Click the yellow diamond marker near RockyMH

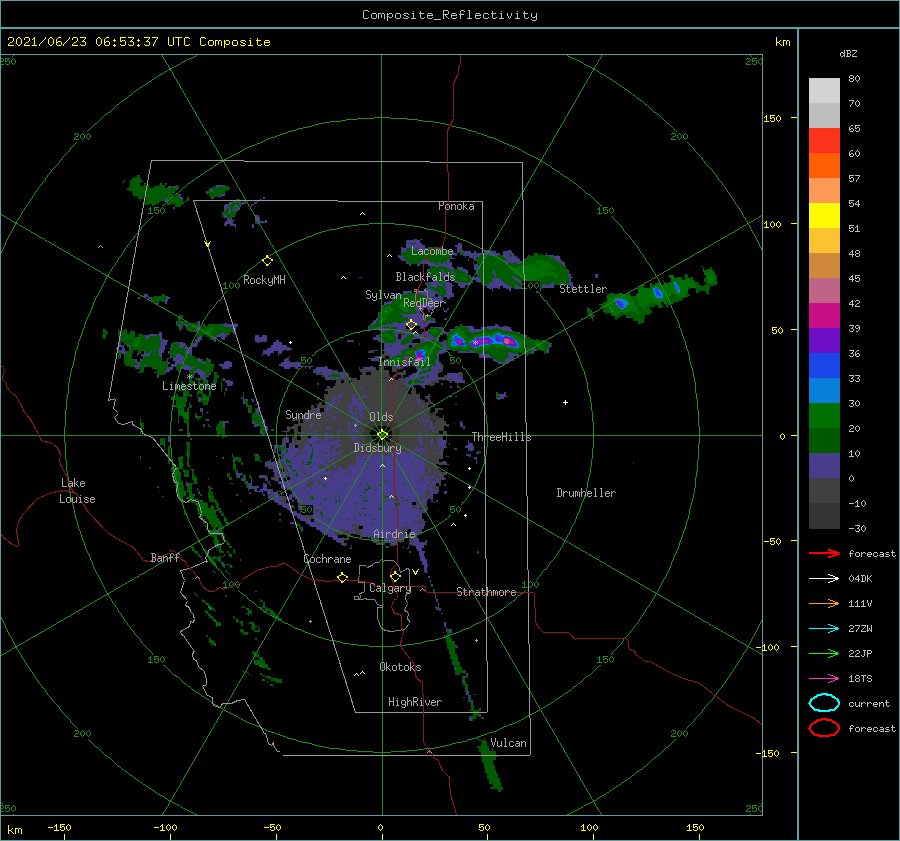pos(267,261)
